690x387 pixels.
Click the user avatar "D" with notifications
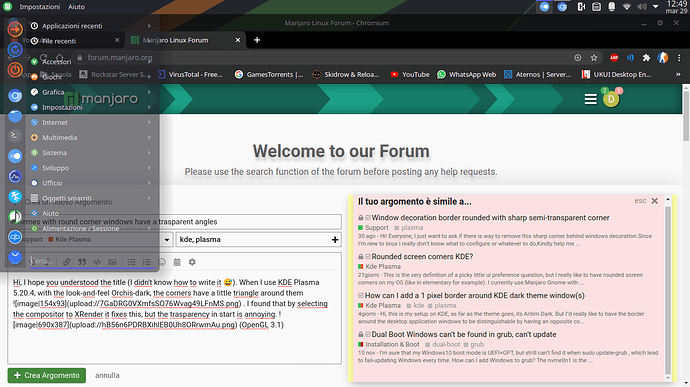coord(611,99)
